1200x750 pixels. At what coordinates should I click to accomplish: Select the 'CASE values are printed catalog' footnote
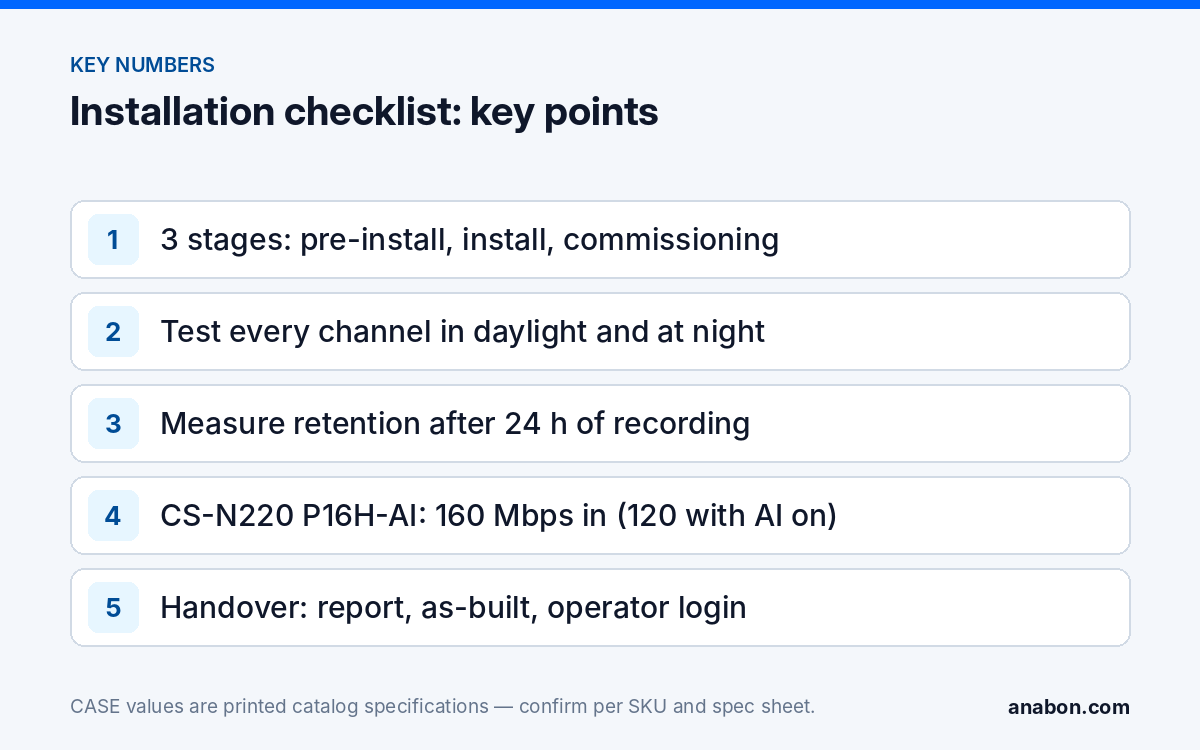442,706
